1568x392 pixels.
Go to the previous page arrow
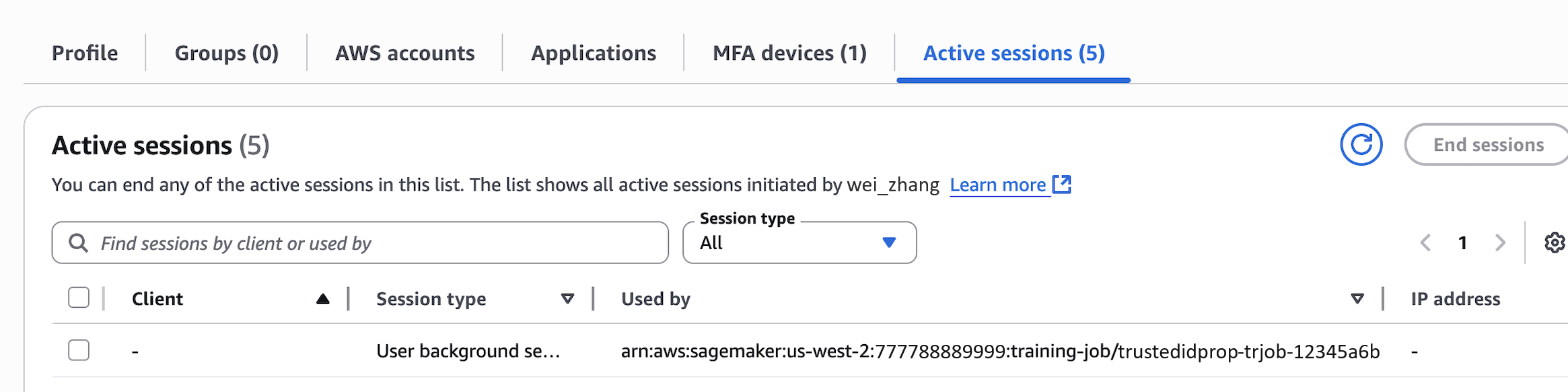click(x=1425, y=242)
